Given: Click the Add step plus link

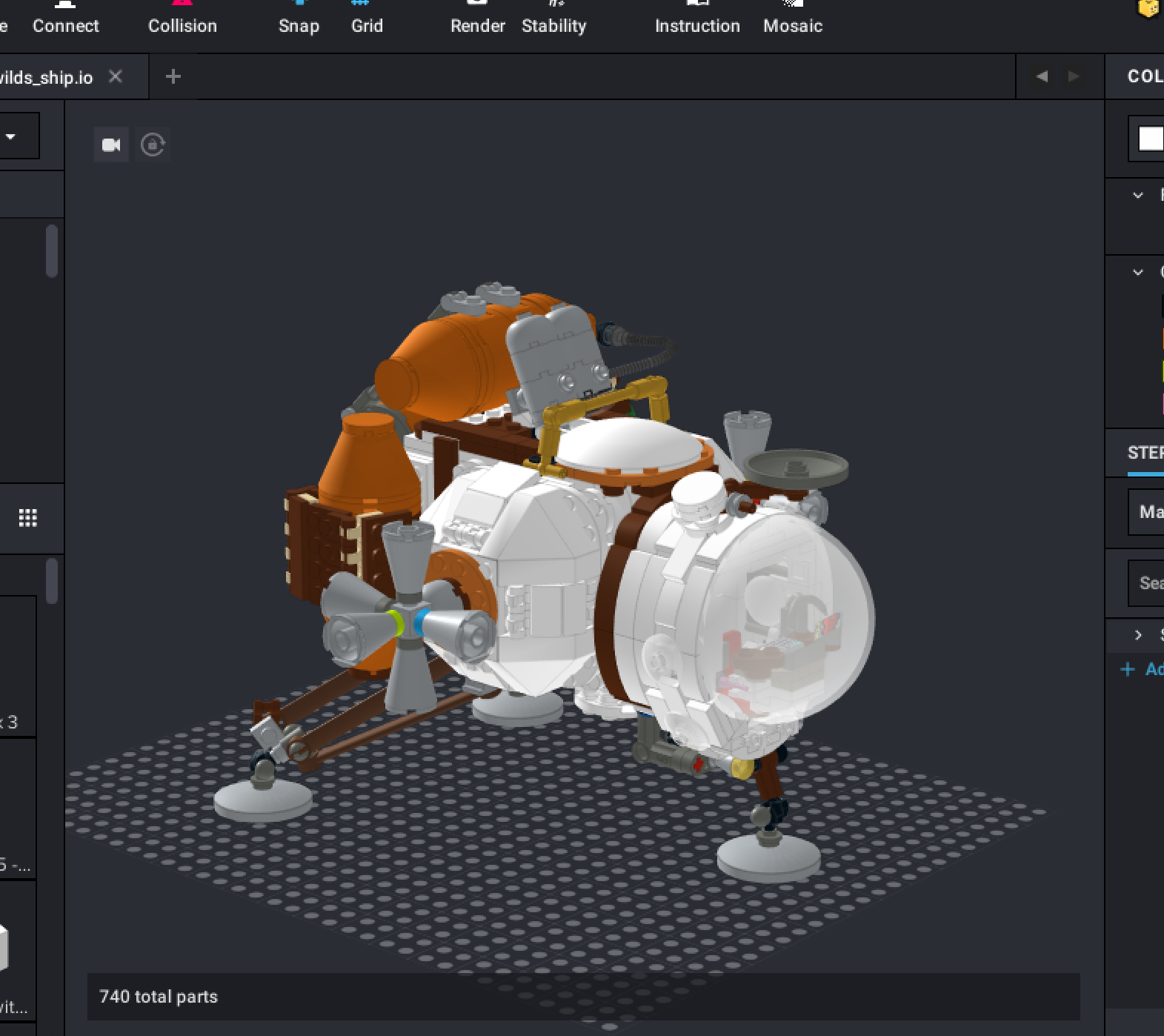Looking at the screenshot, I should pyautogui.click(x=1143, y=669).
